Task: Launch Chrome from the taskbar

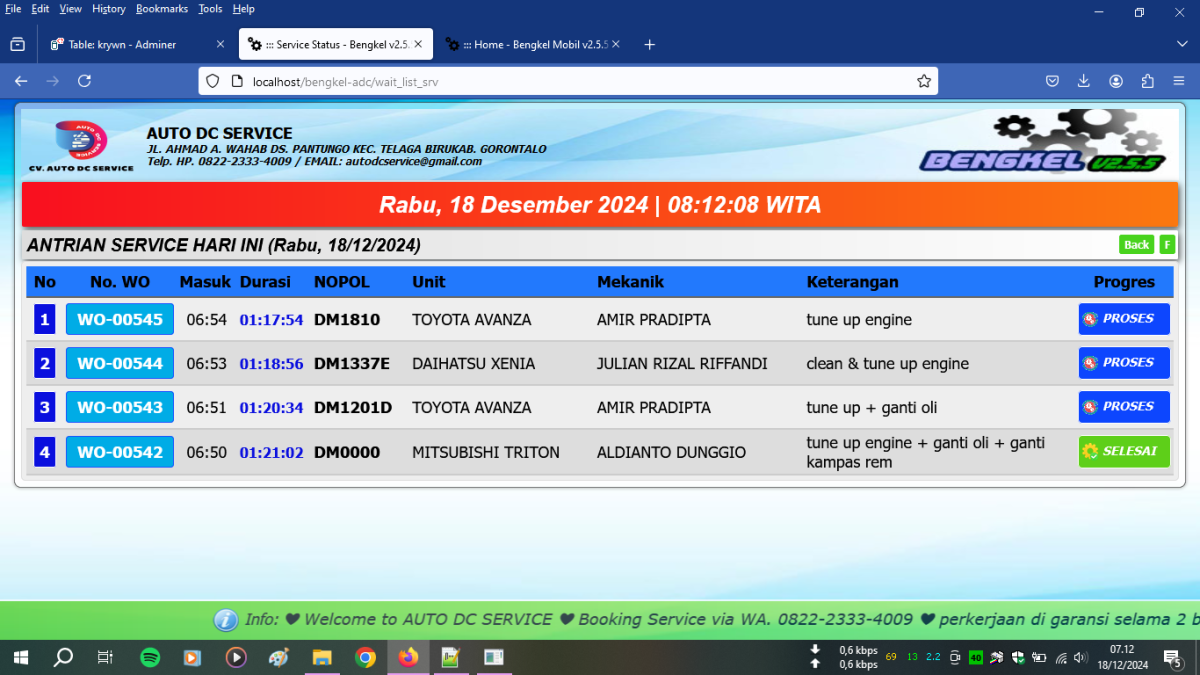Action: pos(365,657)
